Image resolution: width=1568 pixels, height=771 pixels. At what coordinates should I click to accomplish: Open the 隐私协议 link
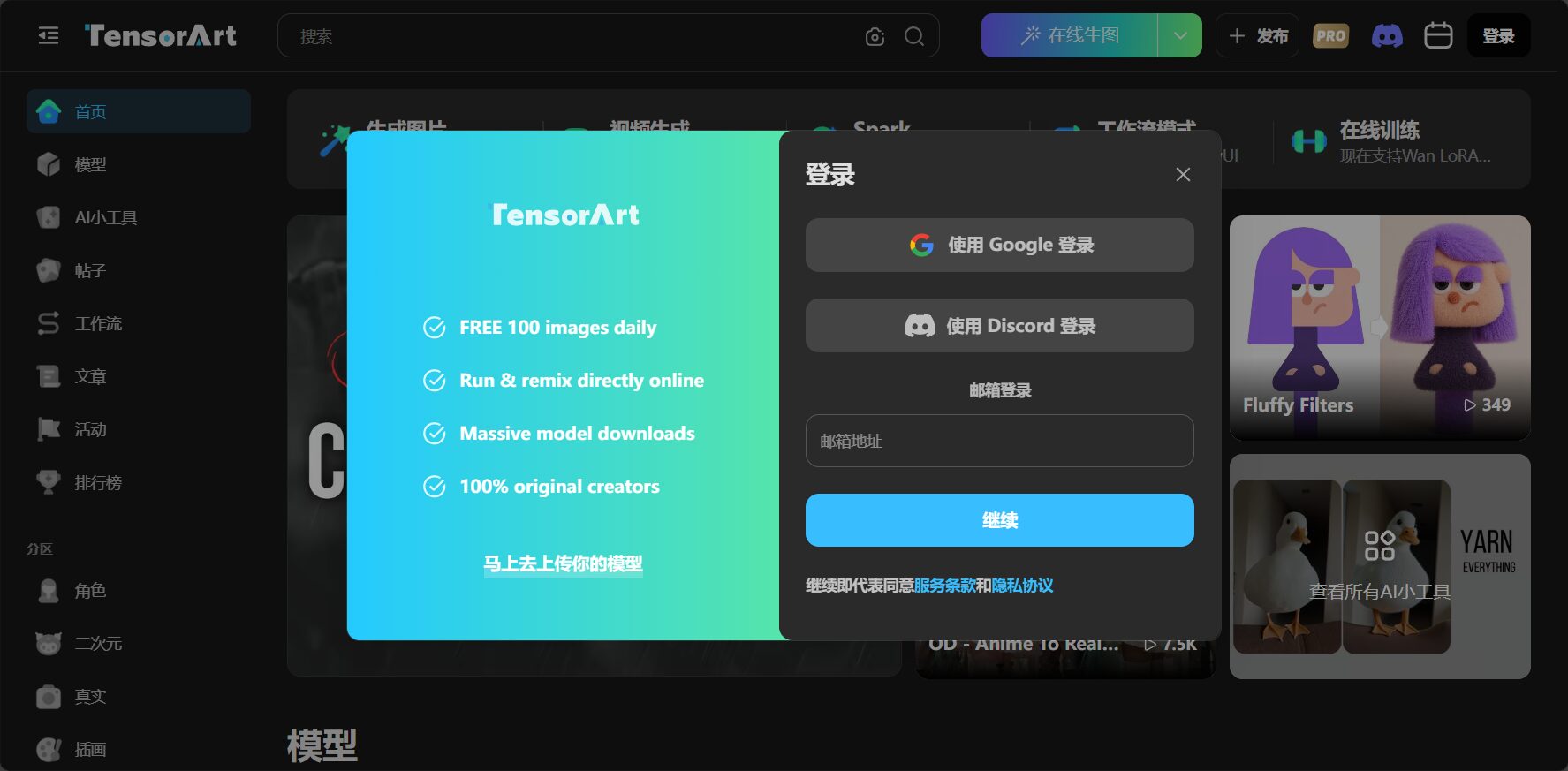tap(1022, 586)
